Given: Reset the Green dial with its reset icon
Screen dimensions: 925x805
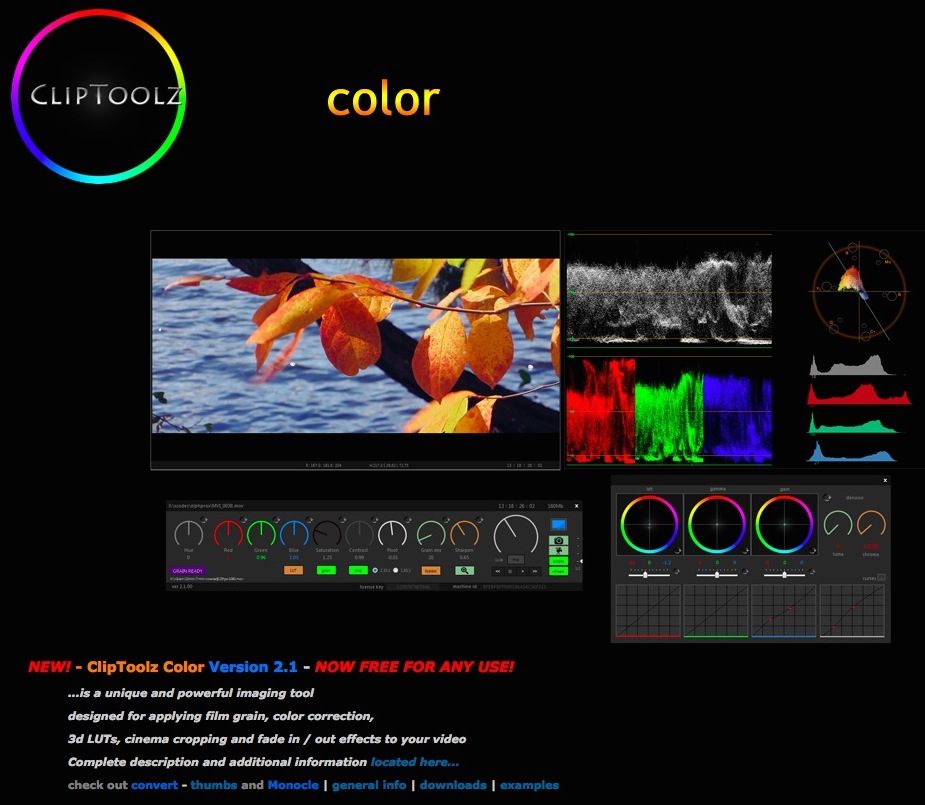Looking at the screenshot, I should (275, 520).
